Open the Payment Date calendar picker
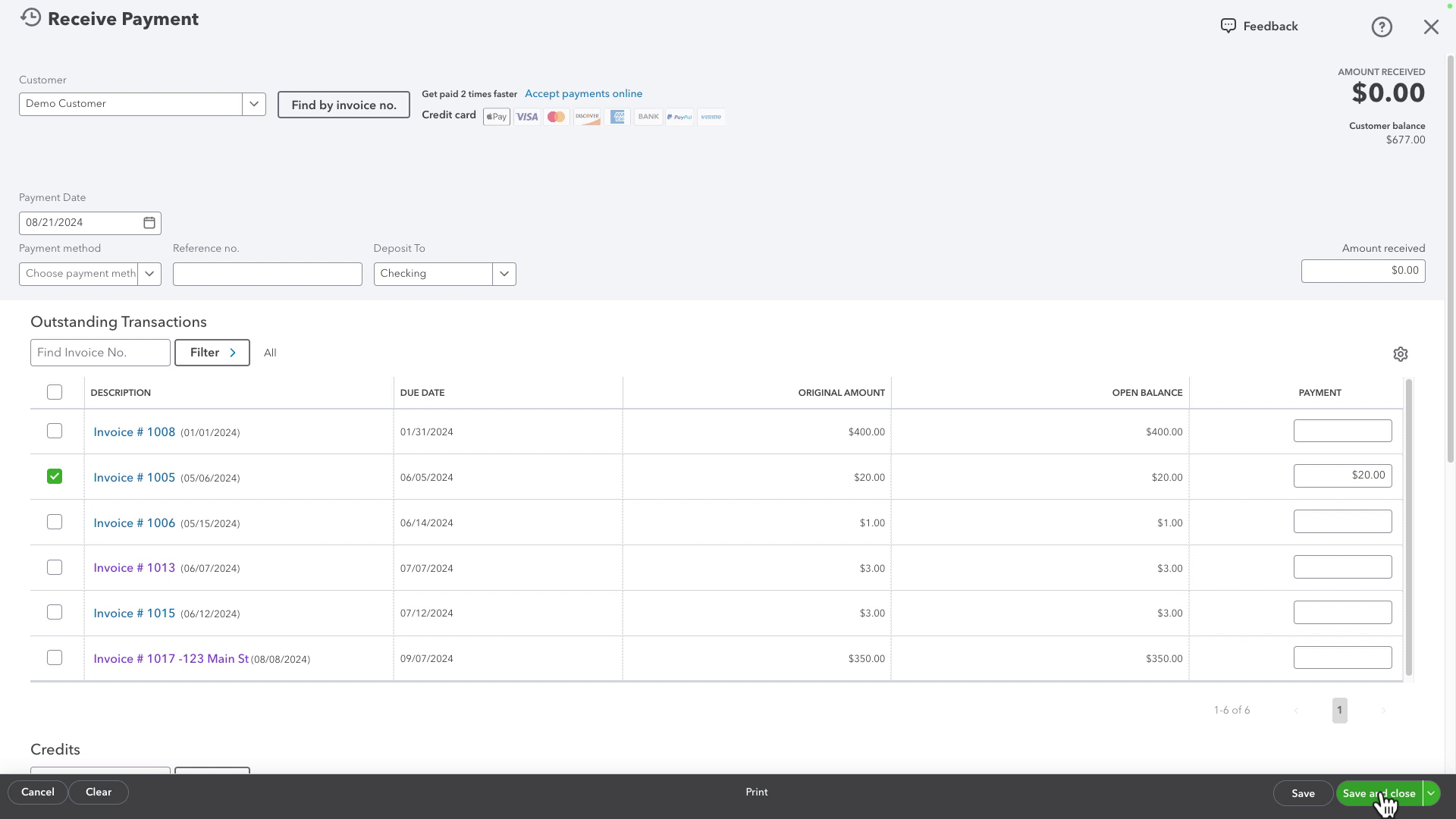 149,223
